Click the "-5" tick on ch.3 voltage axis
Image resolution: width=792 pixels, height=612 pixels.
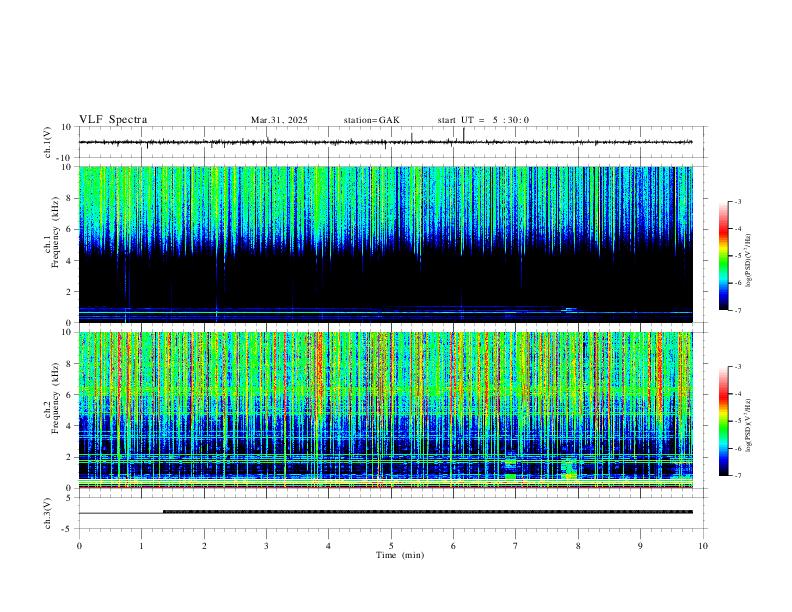[68, 529]
